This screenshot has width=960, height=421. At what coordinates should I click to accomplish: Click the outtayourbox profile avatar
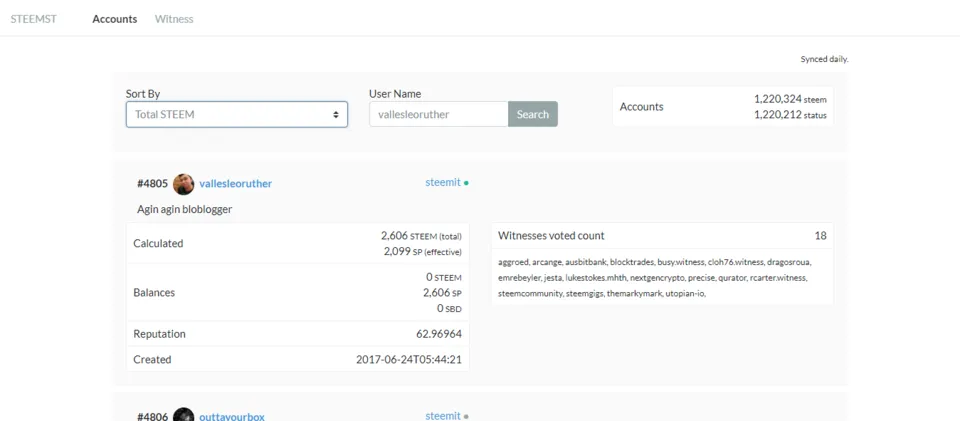pos(184,414)
